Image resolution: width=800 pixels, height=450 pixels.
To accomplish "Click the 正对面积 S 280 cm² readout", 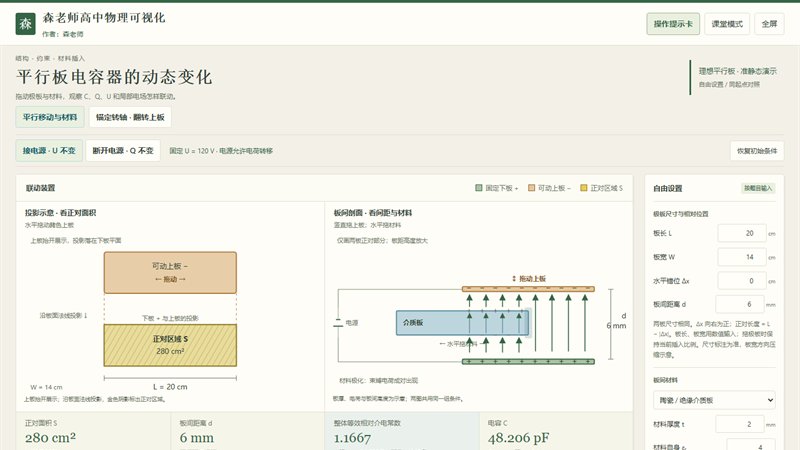I will [93, 431].
